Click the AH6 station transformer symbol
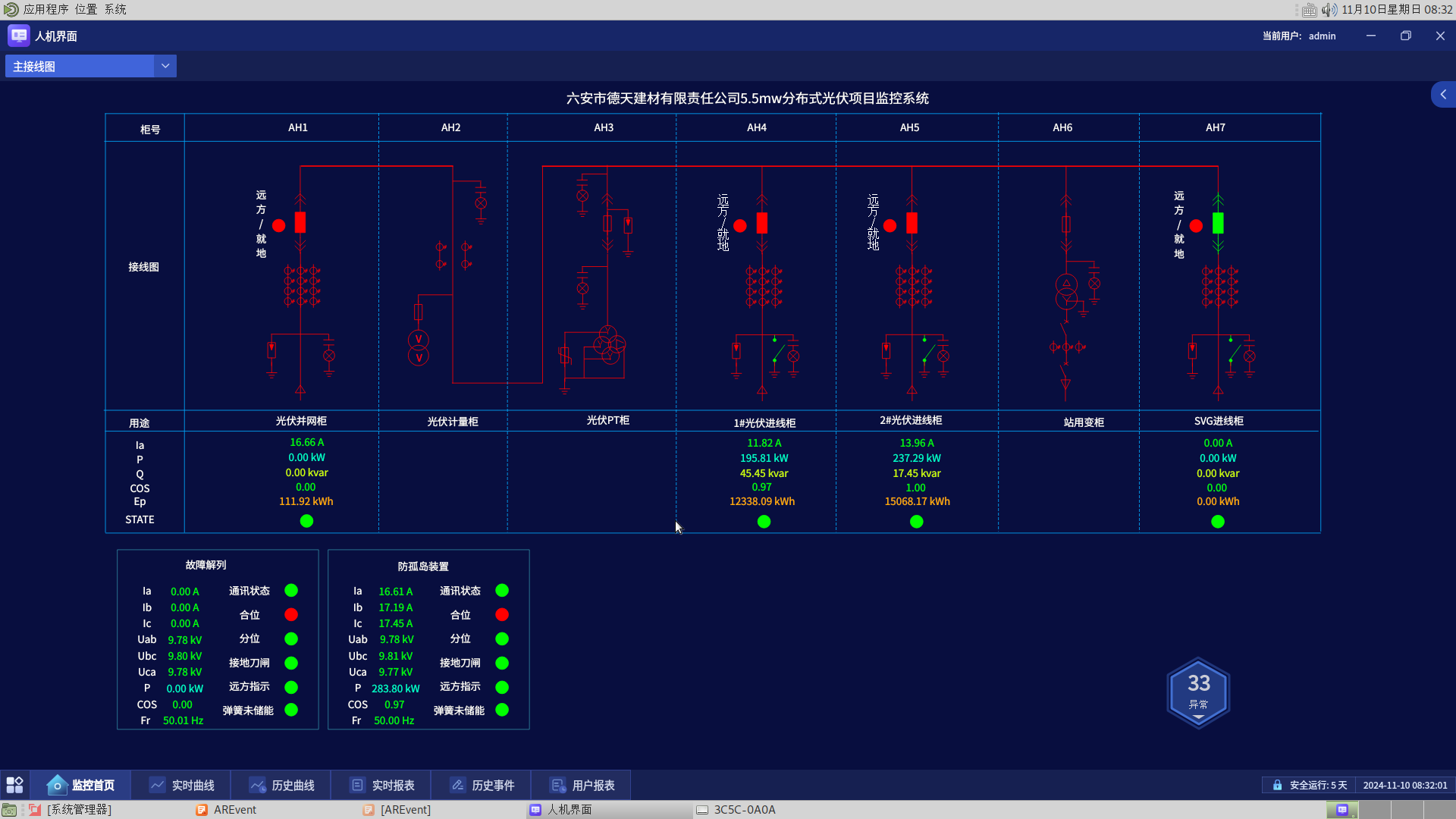This screenshot has width=1456, height=819. 1066,291
